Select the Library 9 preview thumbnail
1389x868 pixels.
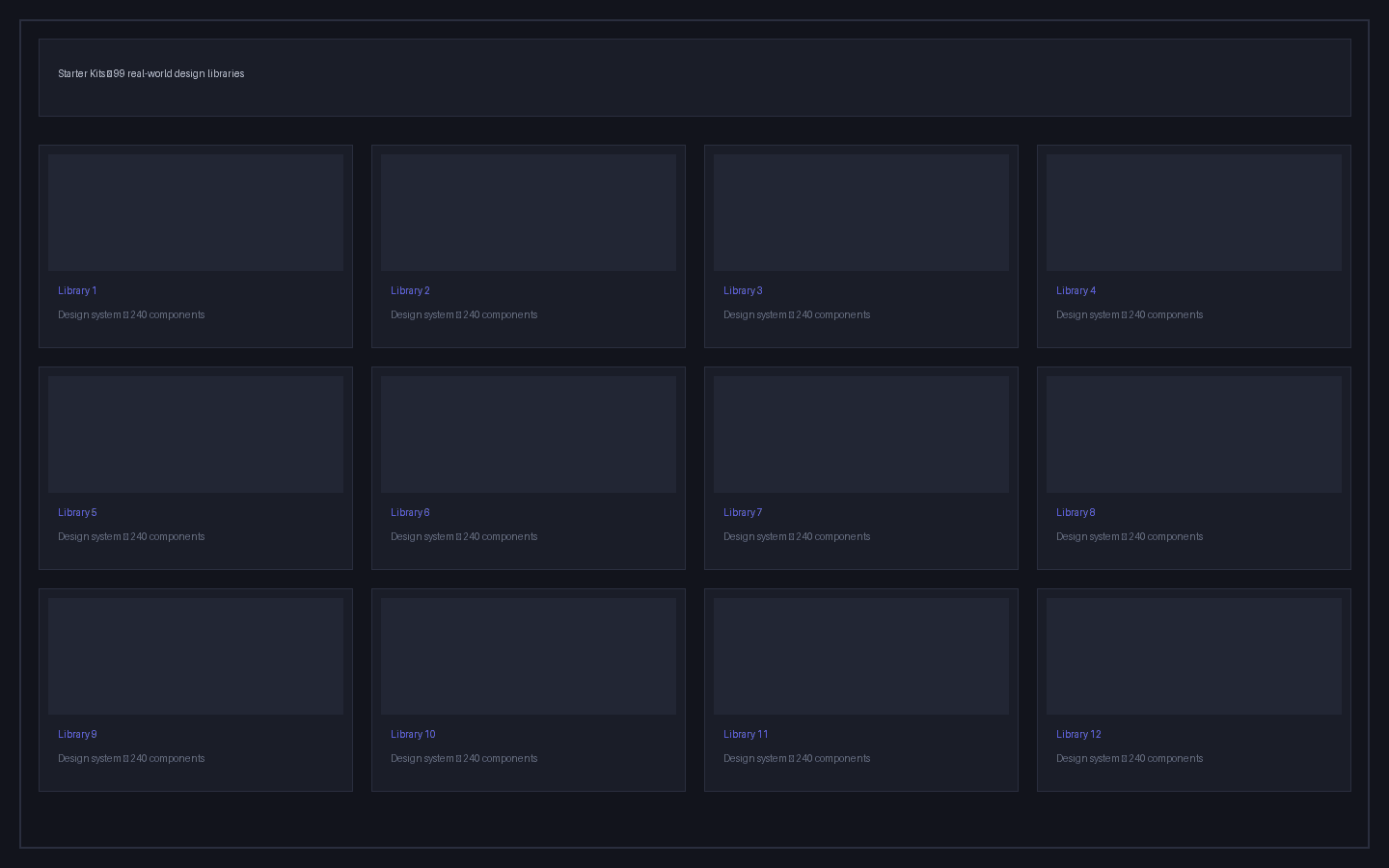196,656
